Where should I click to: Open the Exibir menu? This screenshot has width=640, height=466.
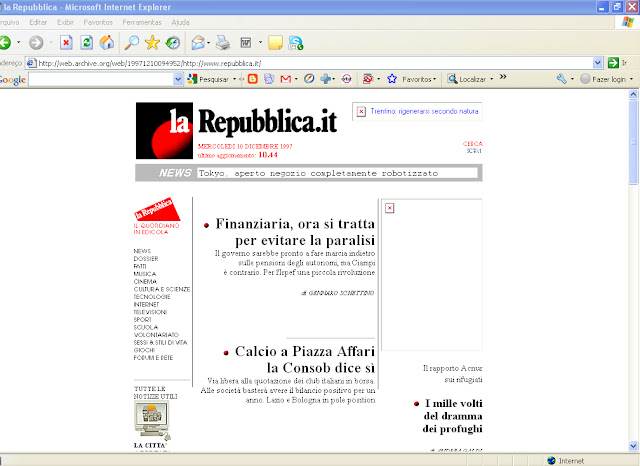65,22
